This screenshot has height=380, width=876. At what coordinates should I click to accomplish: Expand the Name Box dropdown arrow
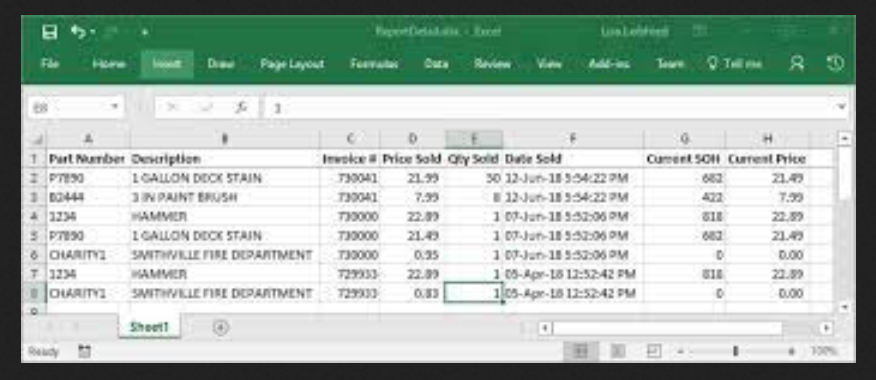click(115, 106)
